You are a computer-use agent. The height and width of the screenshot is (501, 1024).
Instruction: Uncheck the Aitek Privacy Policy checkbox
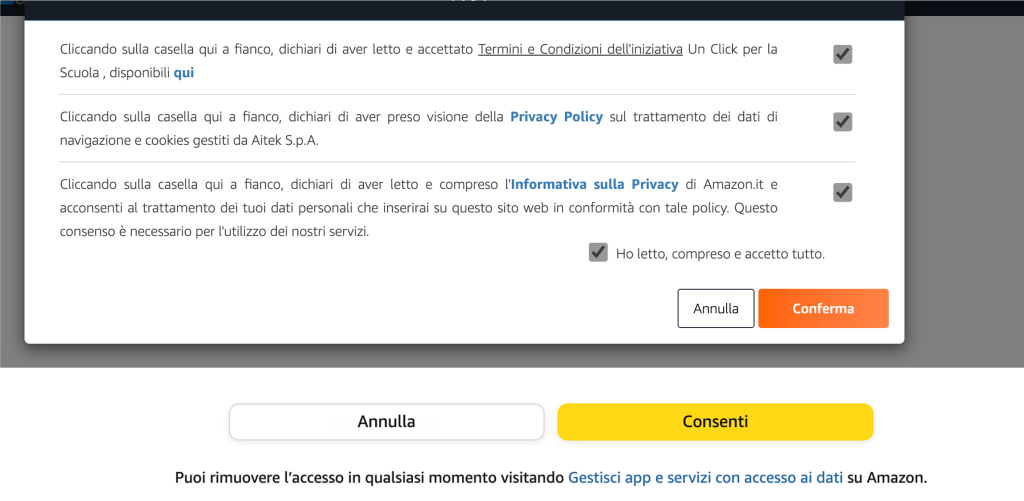pyautogui.click(x=843, y=122)
